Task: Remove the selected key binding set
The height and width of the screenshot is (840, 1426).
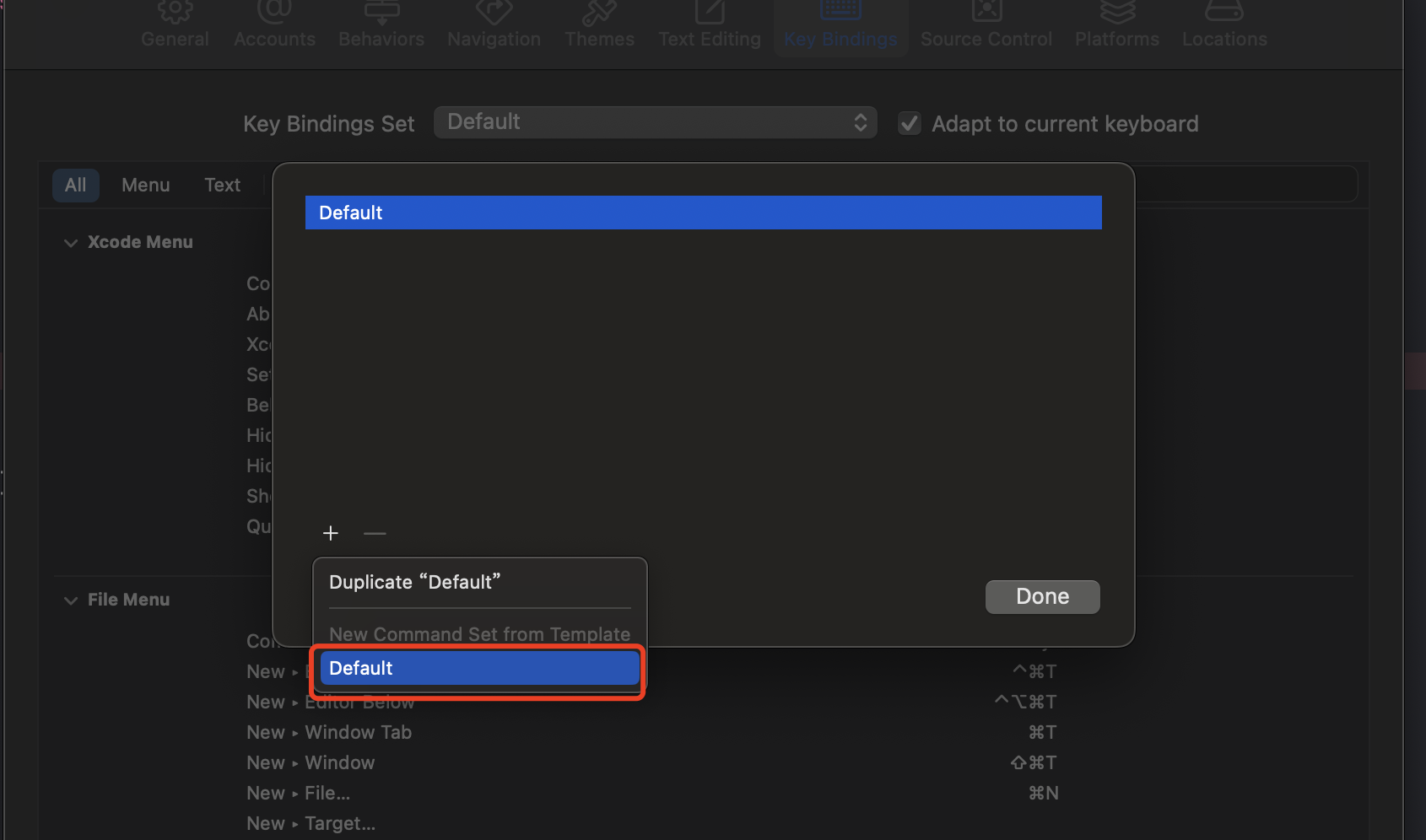Action: click(x=375, y=533)
